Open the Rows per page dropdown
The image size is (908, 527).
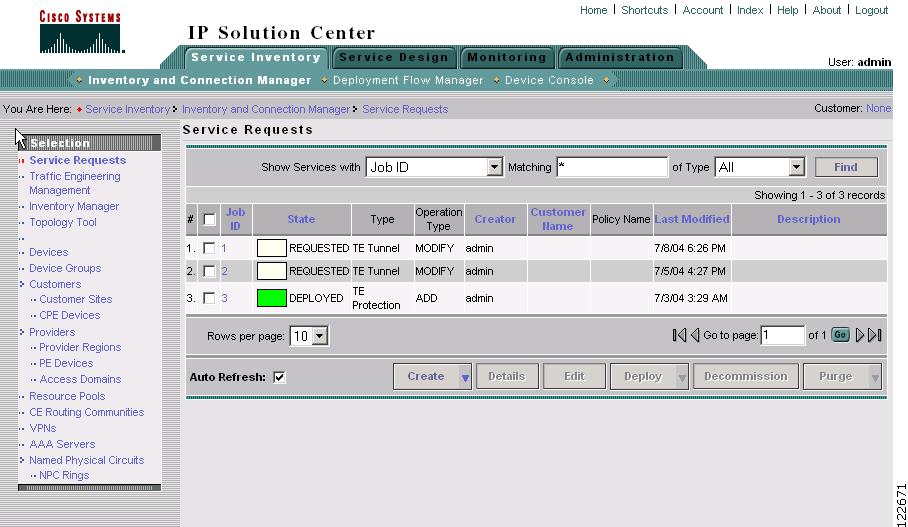[320, 336]
